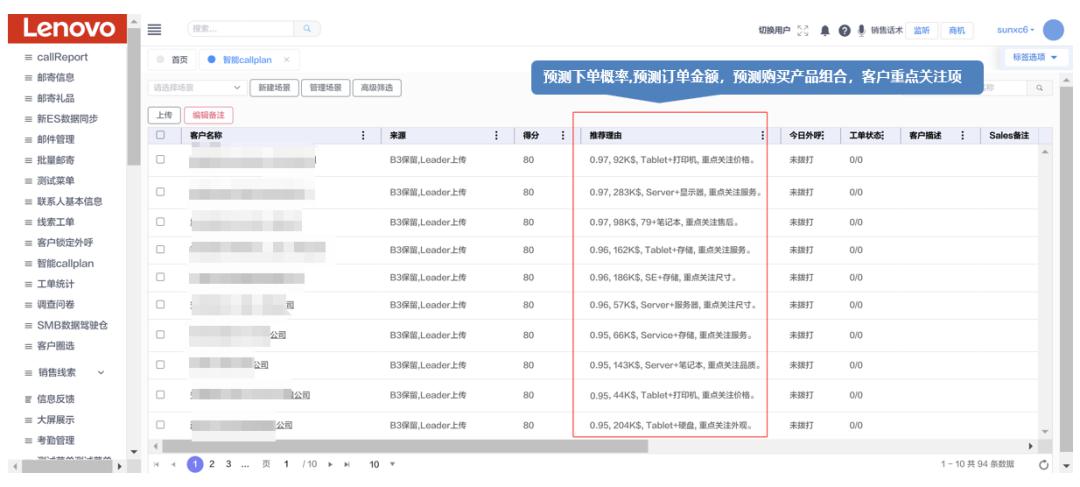The height and width of the screenshot is (487, 1080).
Task: Click the 编辑备注 button
Action: click(x=209, y=115)
